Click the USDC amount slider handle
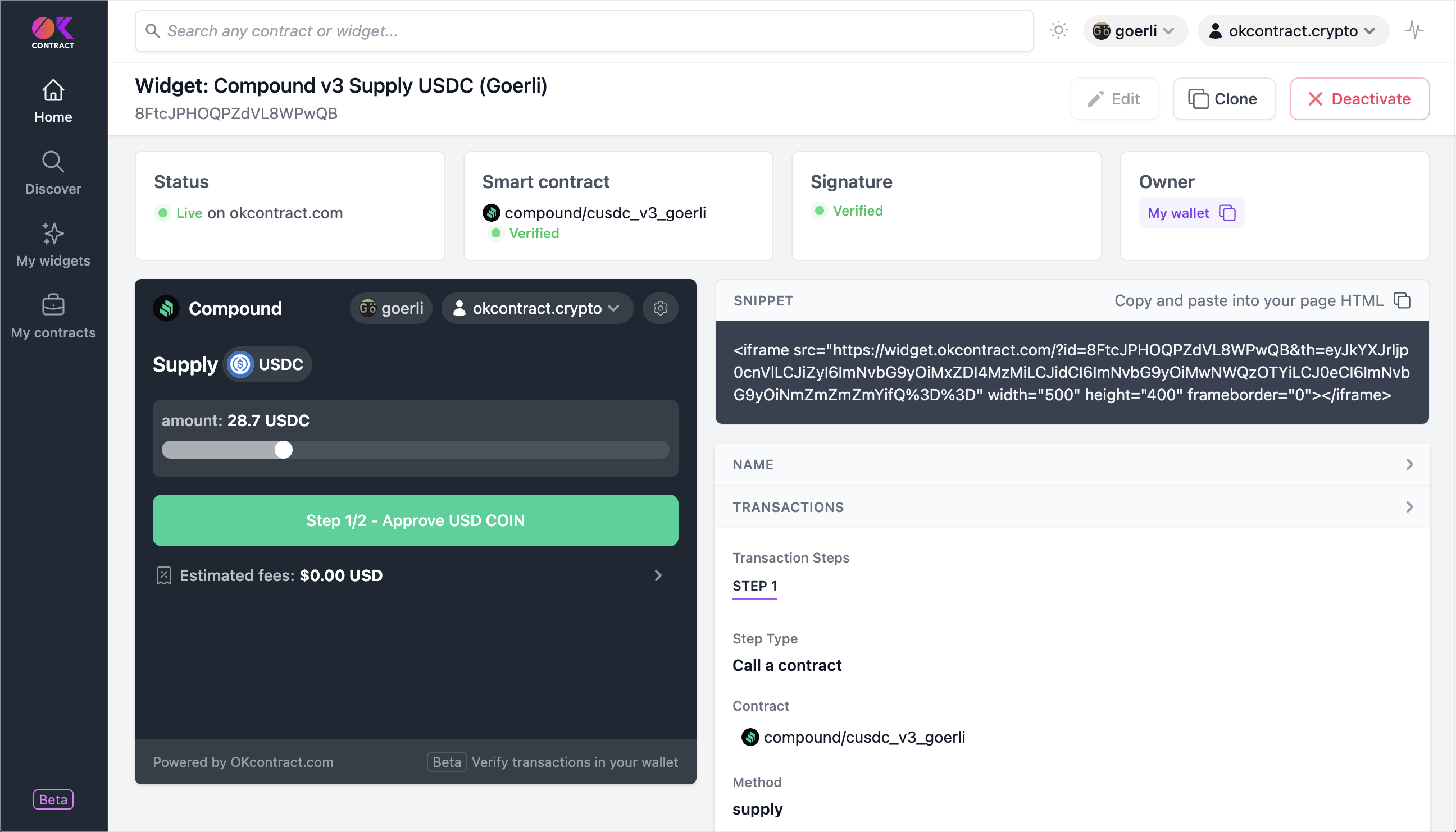The width and height of the screenshot is (1456, 832). coord(284,450)
